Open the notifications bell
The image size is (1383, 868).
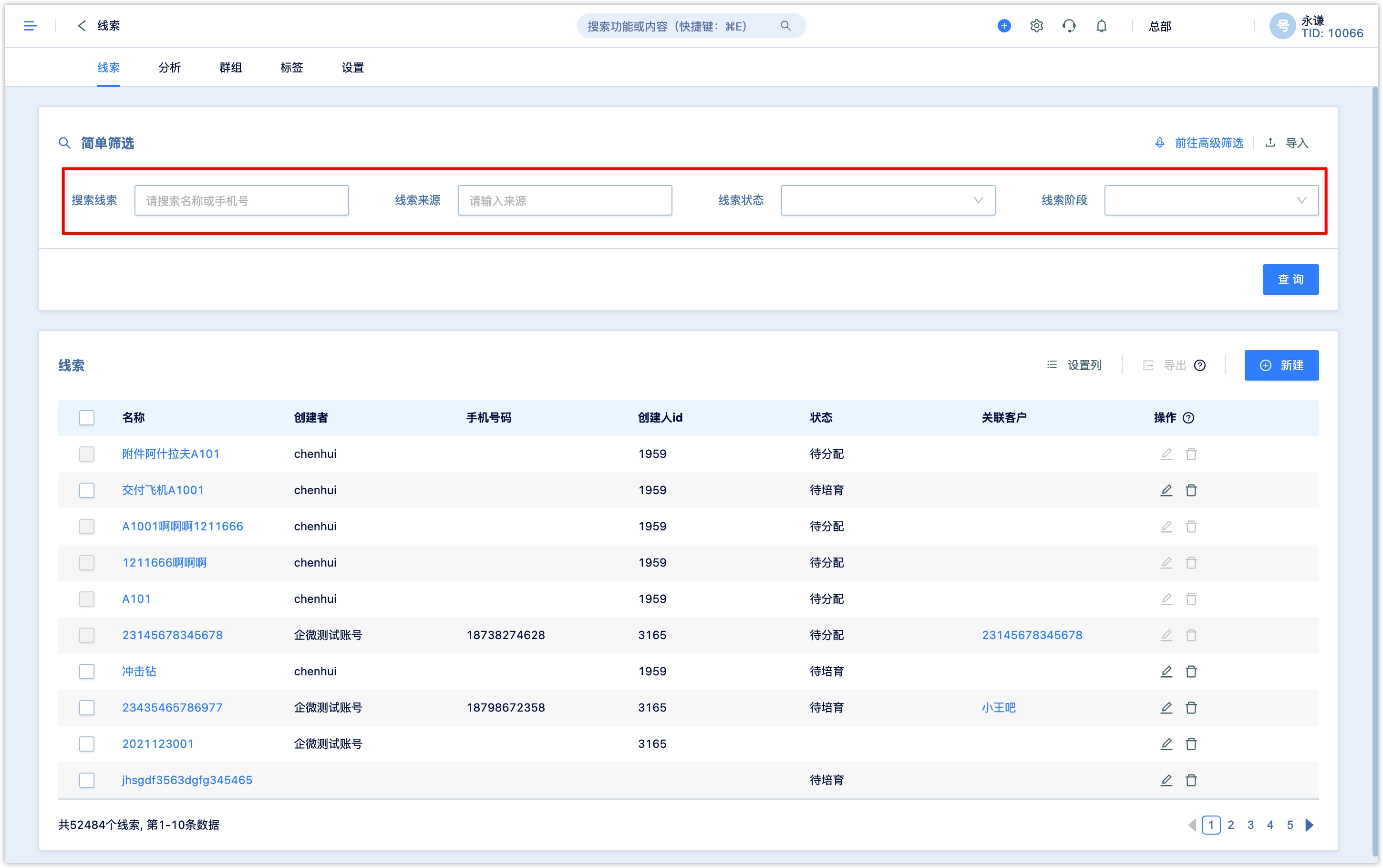click(1101, 26)
